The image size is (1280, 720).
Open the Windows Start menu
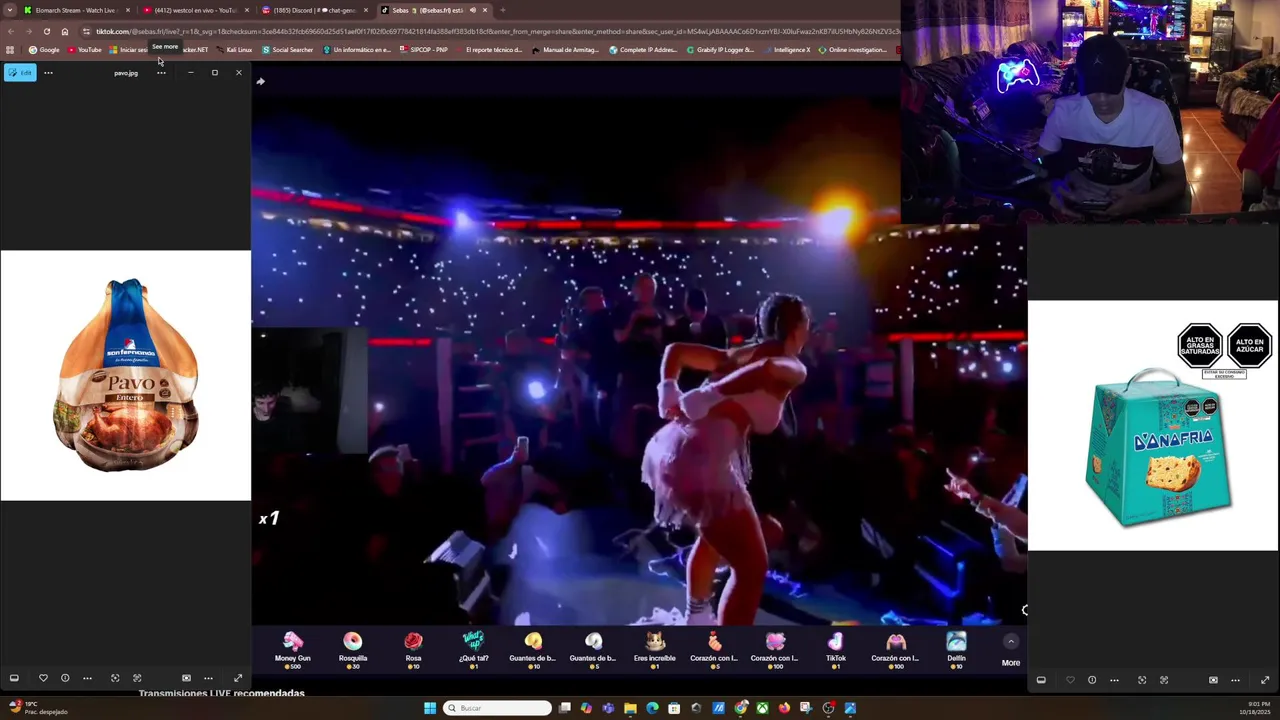pos(430,708)
